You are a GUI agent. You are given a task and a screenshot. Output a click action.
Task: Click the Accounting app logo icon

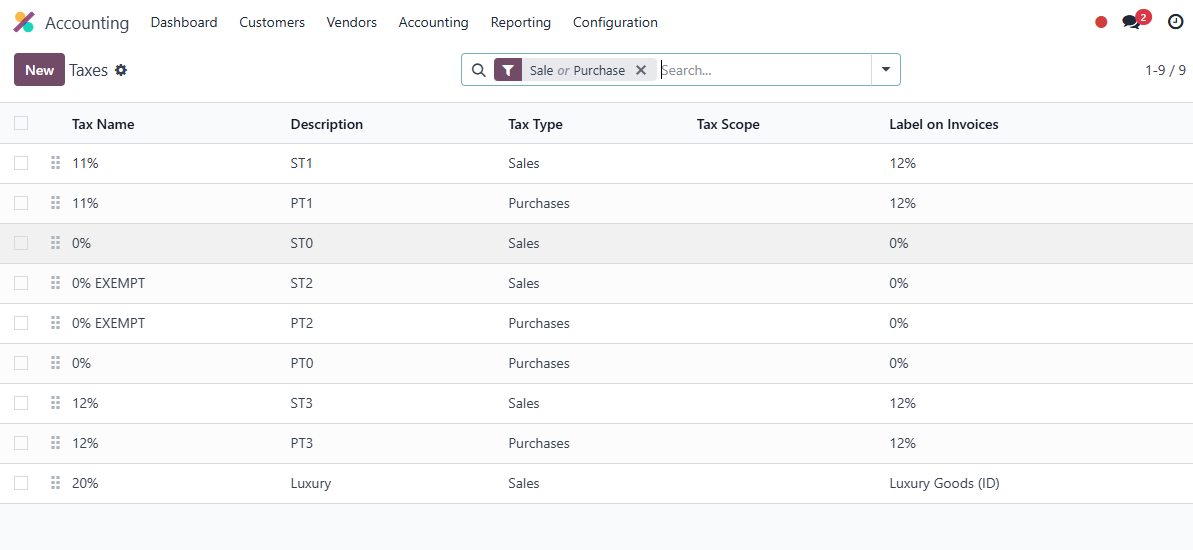(24, 22)
